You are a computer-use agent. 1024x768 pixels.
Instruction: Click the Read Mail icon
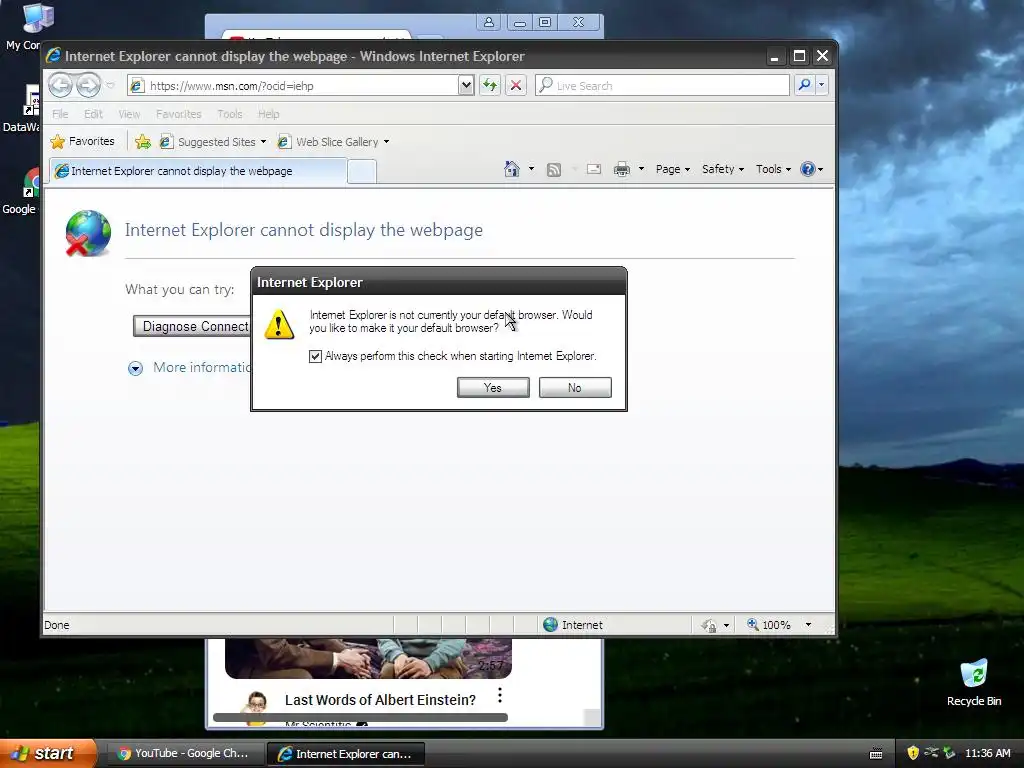click(594, 169)
